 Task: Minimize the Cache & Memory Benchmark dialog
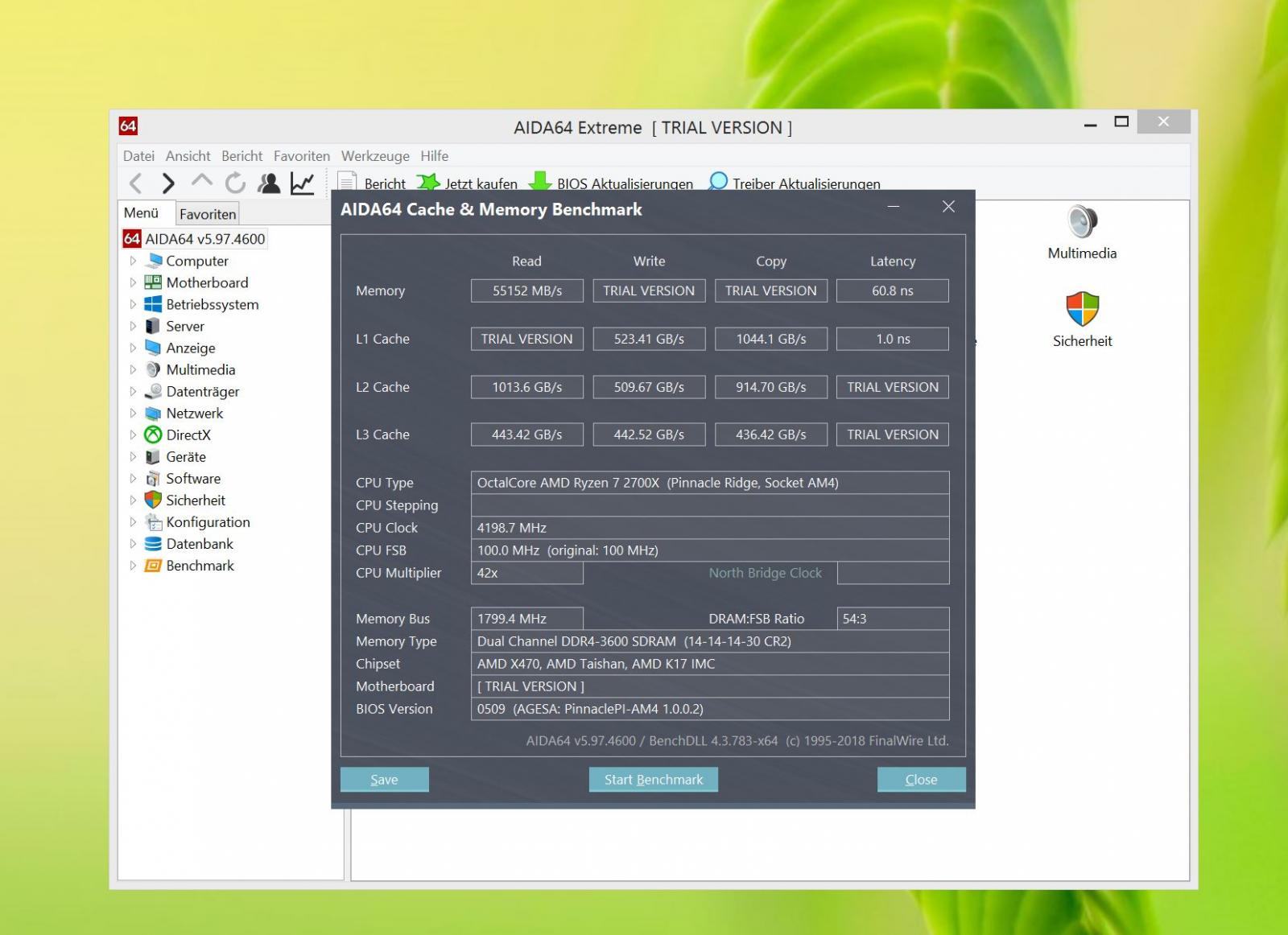(893, 207)
